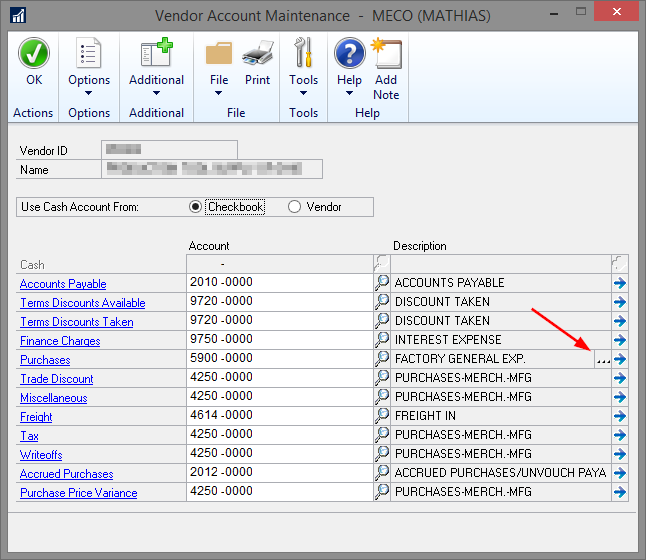The width and height of the screenshot is (646, 560).
Task: Click the Cash account input field
Action: point(278,264)
